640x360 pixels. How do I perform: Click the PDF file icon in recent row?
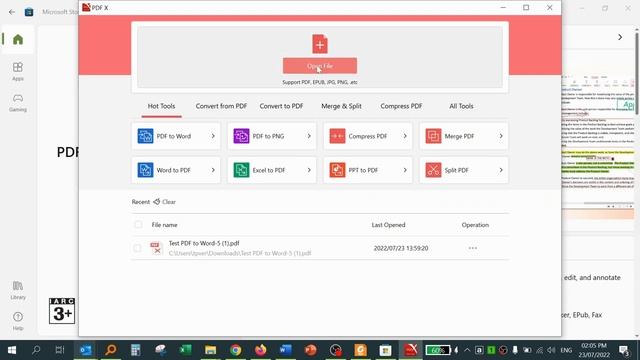pos(156,248)
